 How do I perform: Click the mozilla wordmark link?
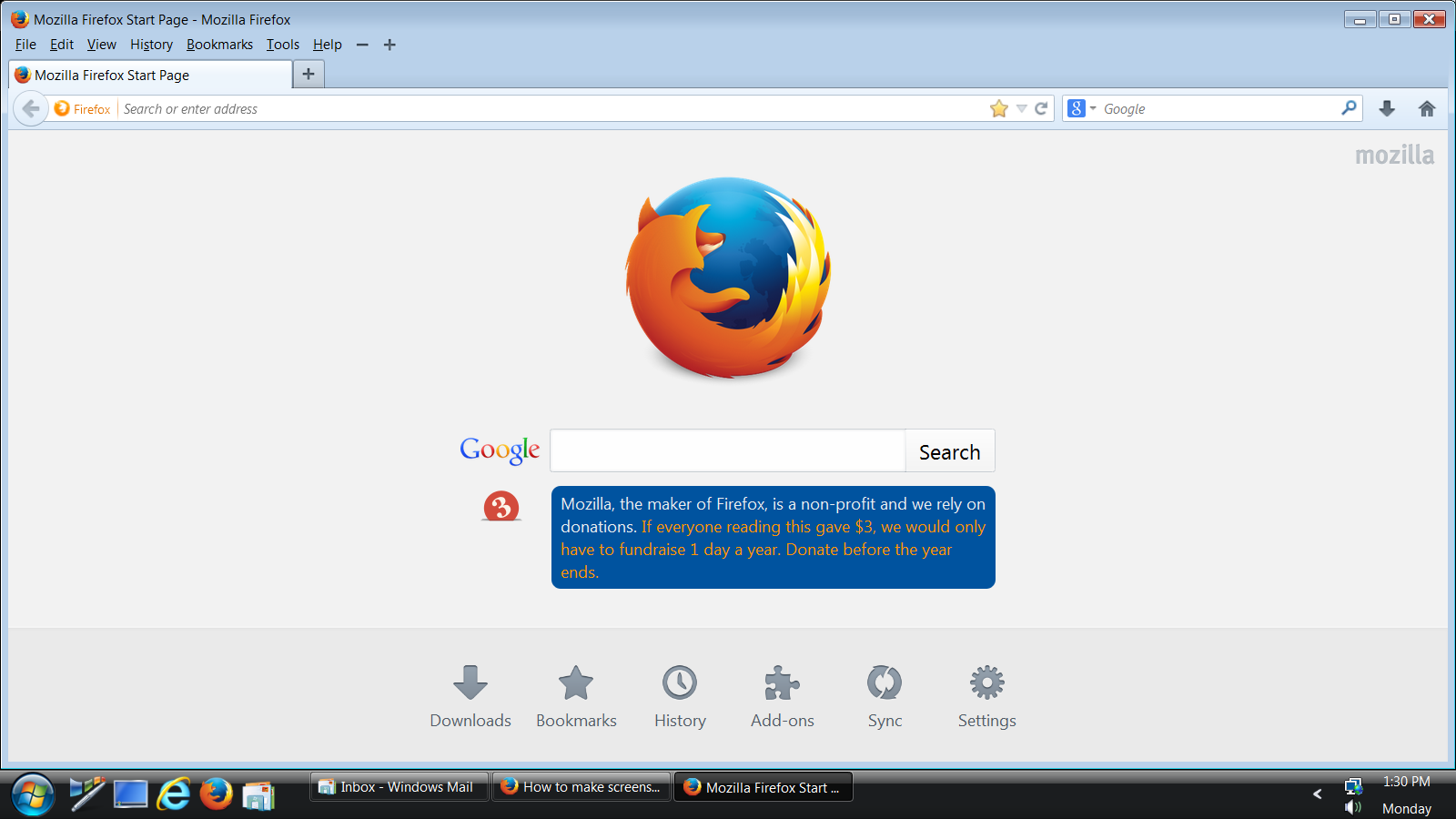[x=1394, y=156]
